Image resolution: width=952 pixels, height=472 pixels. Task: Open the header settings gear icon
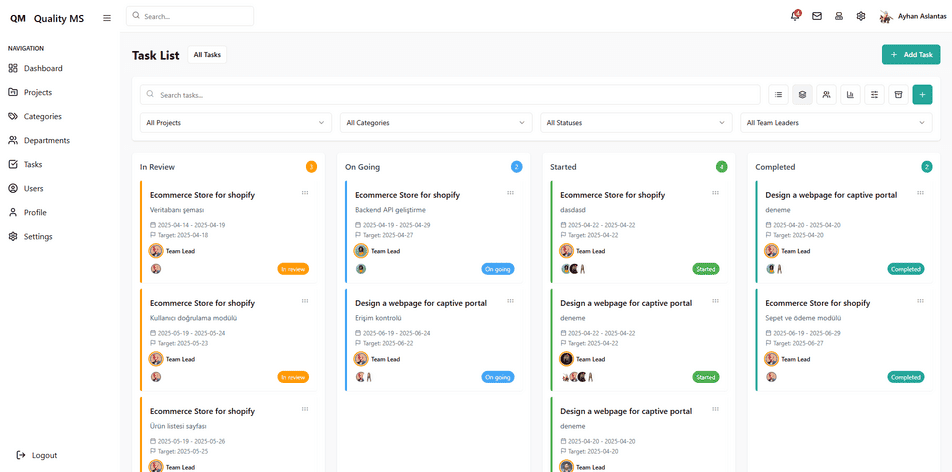(x=861, y=16)
